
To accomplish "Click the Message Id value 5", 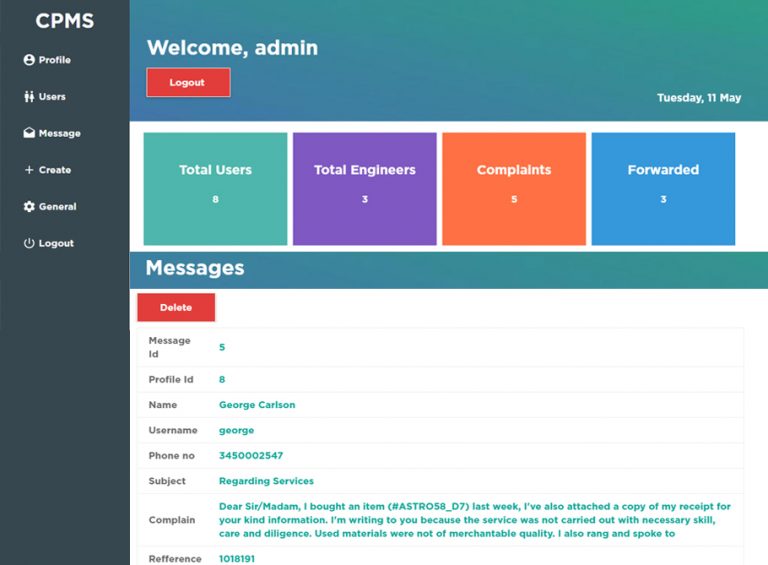I will pos(222,347).
